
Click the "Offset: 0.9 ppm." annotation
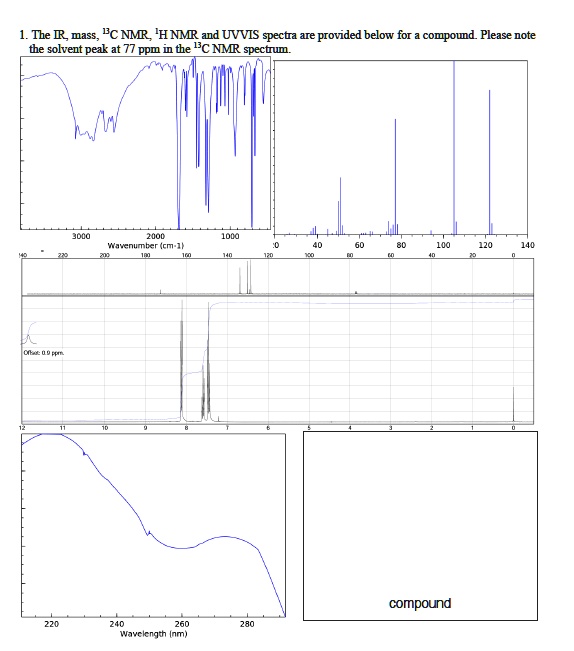(x=44, y=353)
